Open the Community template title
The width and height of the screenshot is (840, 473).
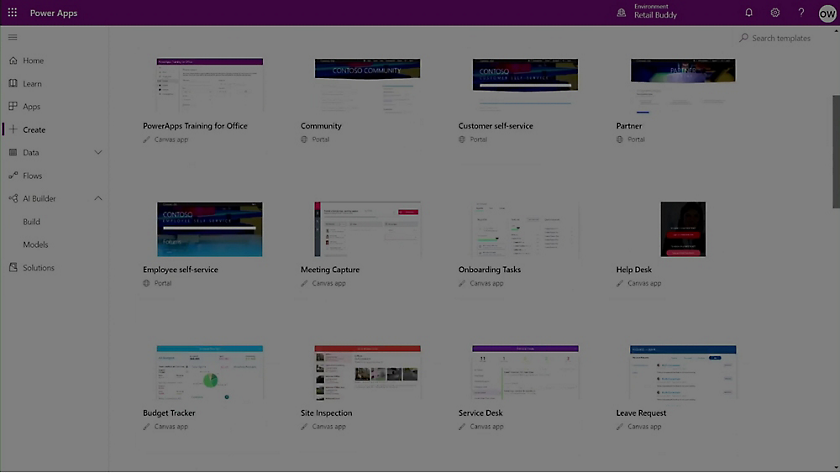click(321, 126)
